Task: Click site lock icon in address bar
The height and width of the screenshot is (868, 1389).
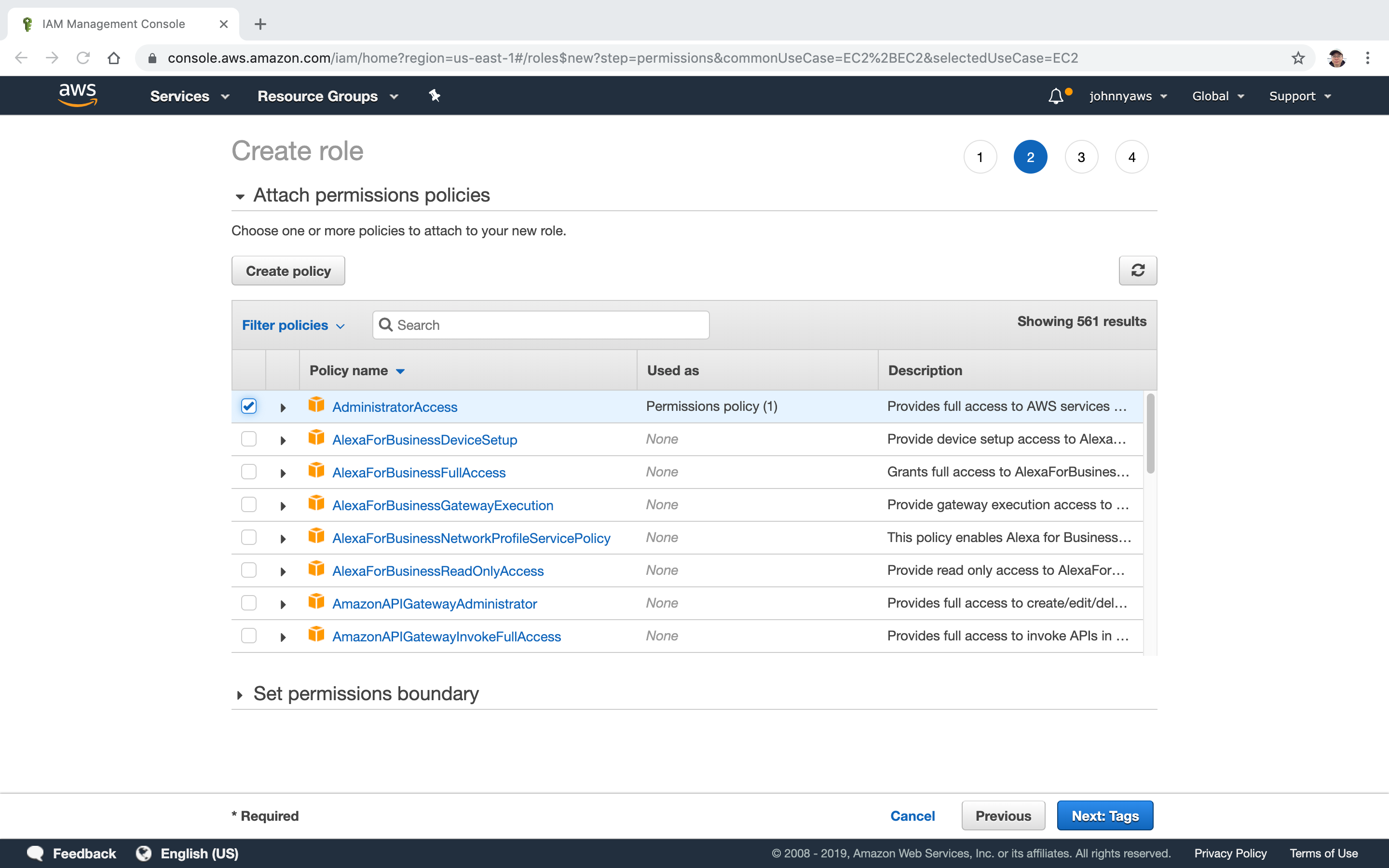Action: [152, 58]
